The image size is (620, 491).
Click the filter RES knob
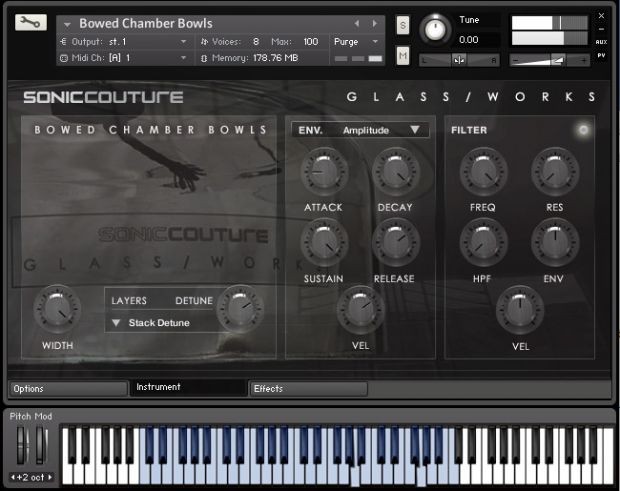pyautogui.click(x=555, y=172)
